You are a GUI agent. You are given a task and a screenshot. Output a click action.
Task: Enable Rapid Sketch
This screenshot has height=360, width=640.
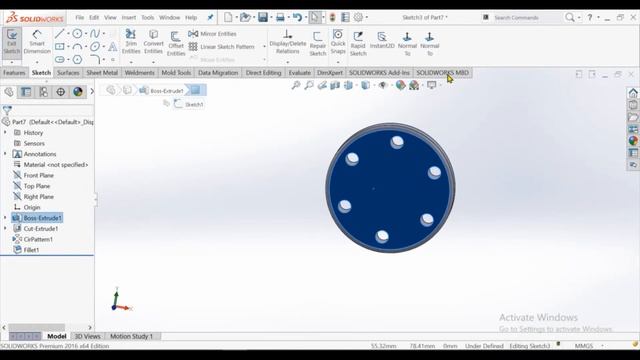(358, 43)
